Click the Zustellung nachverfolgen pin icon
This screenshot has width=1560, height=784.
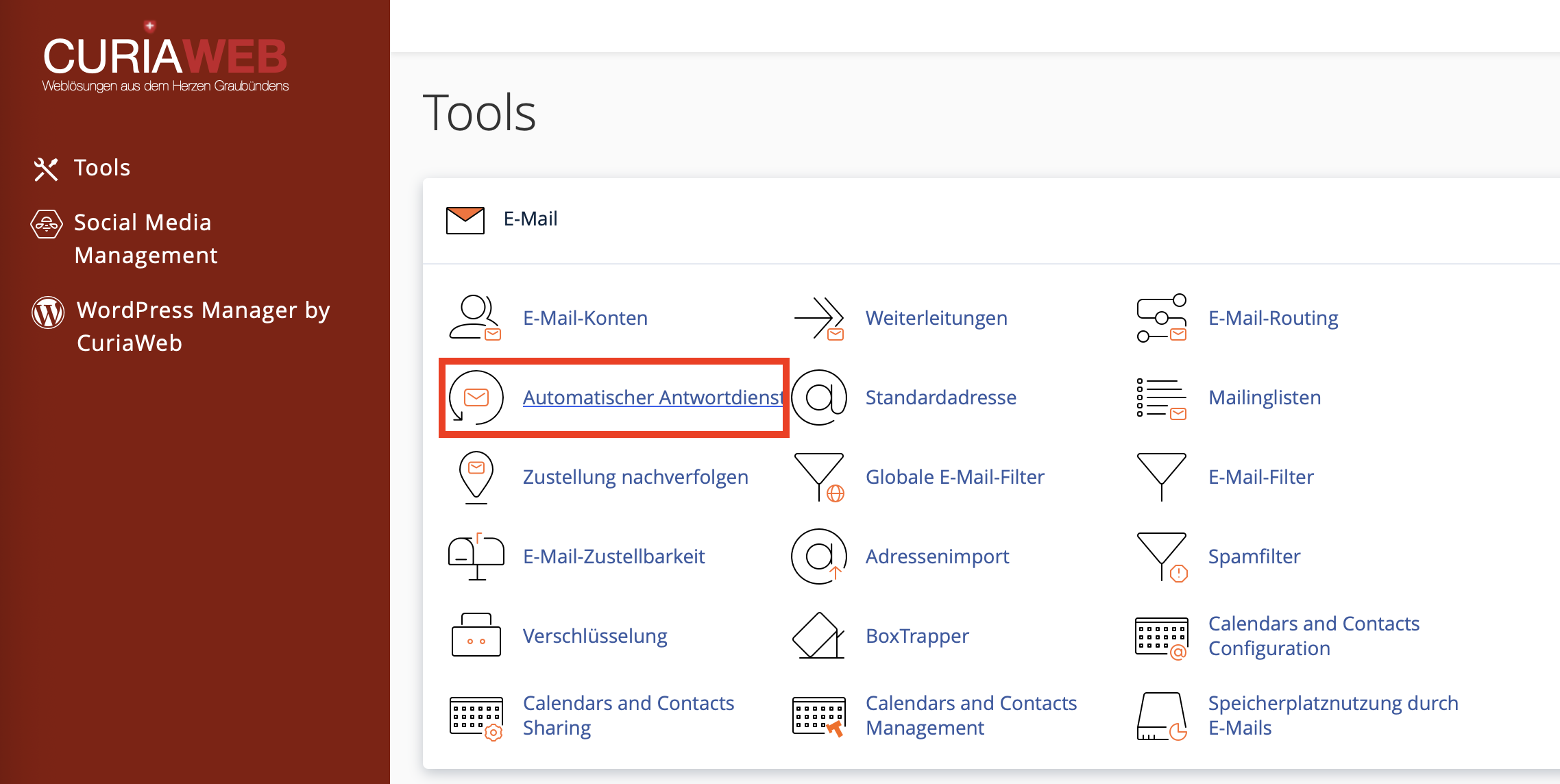point(476,477)
